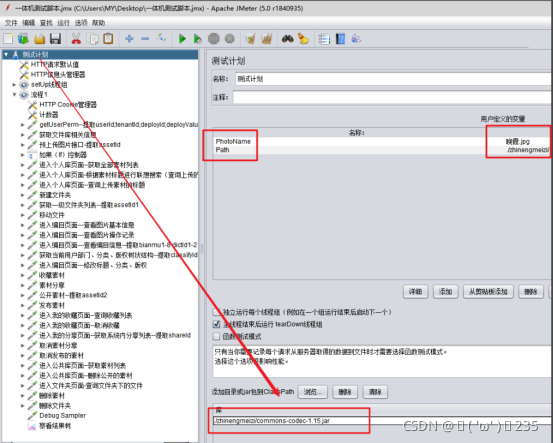Open the 编辑 menu
The height and width of the screenshot is (443, 553).
pyautogui.click(x=29, y=23)
